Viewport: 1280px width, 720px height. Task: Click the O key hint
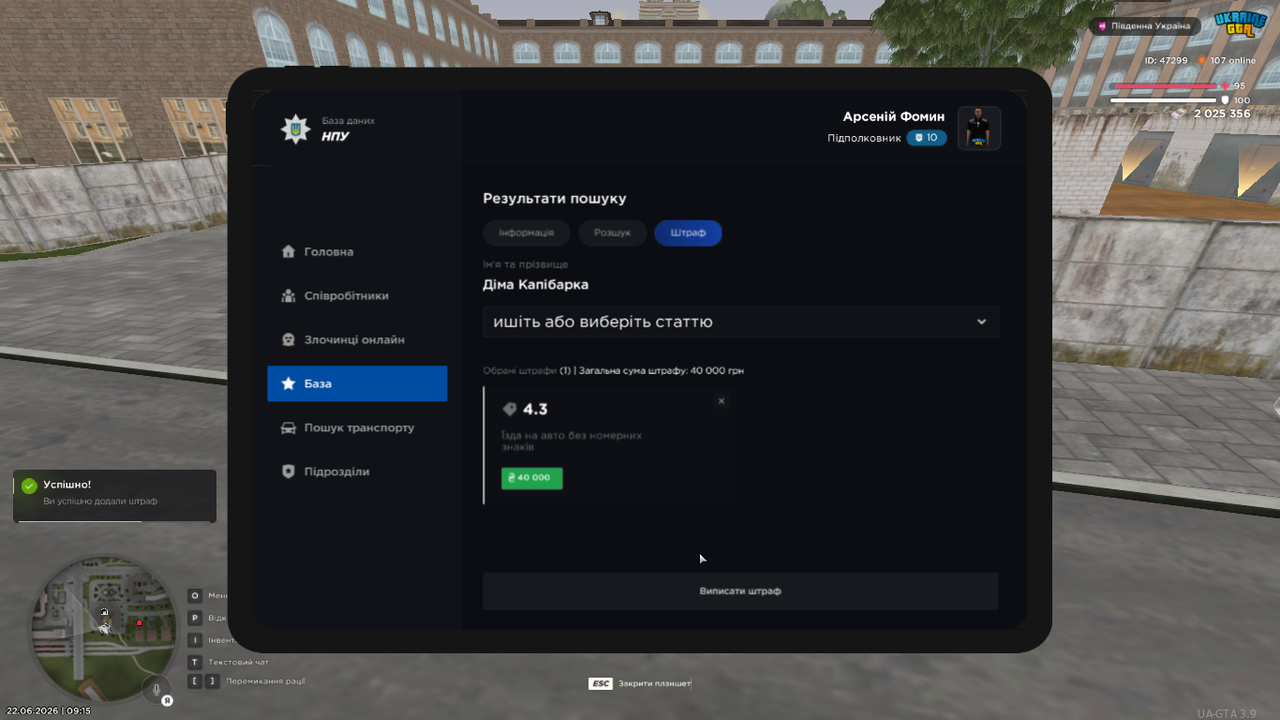click(x=195, y=596)
